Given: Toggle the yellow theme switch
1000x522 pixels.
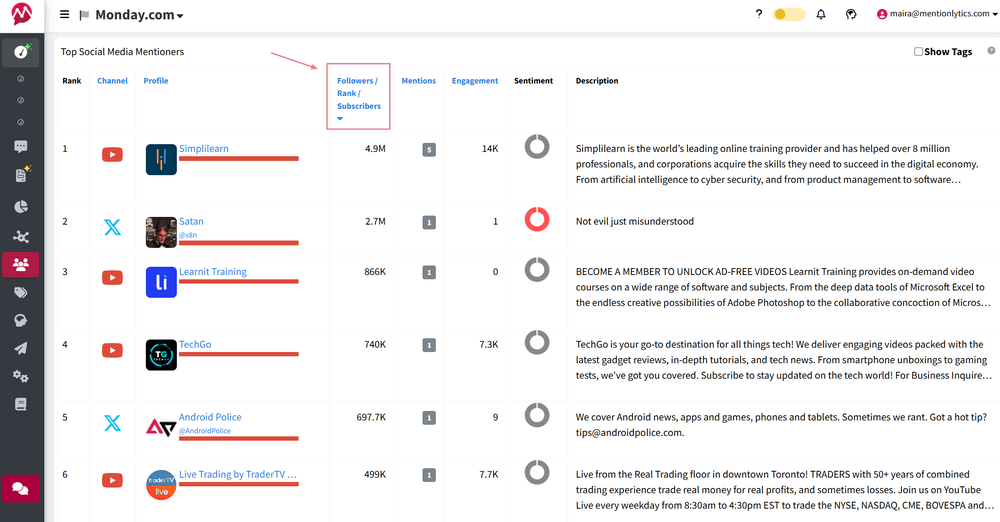Looking at the screenshot, I should click(789, 14).
